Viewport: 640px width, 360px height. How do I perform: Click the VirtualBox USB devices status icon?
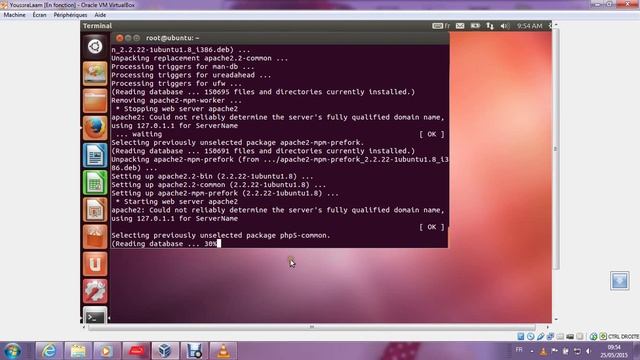(540, 336)
